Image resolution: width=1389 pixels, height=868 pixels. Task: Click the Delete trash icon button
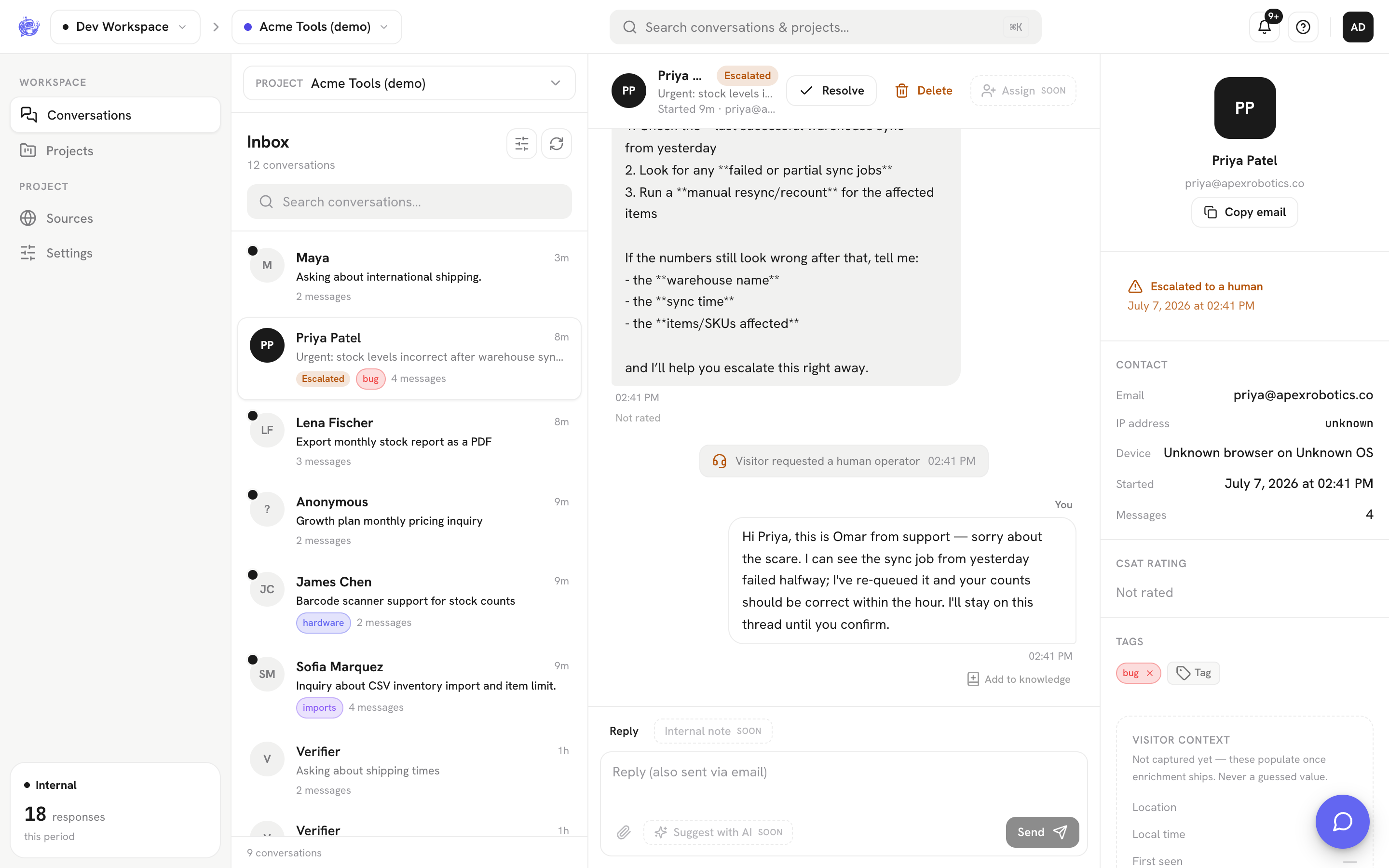click(x=924, y=91)
